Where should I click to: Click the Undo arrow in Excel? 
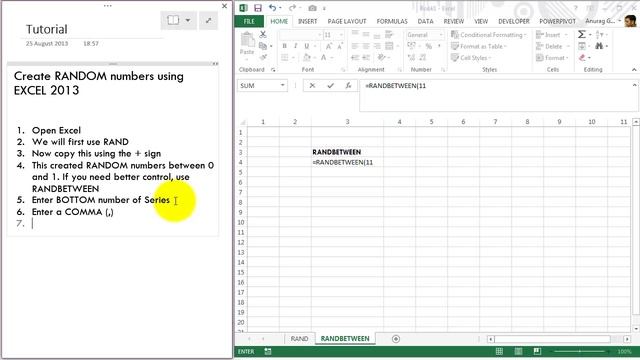click(x=272, y=8)
